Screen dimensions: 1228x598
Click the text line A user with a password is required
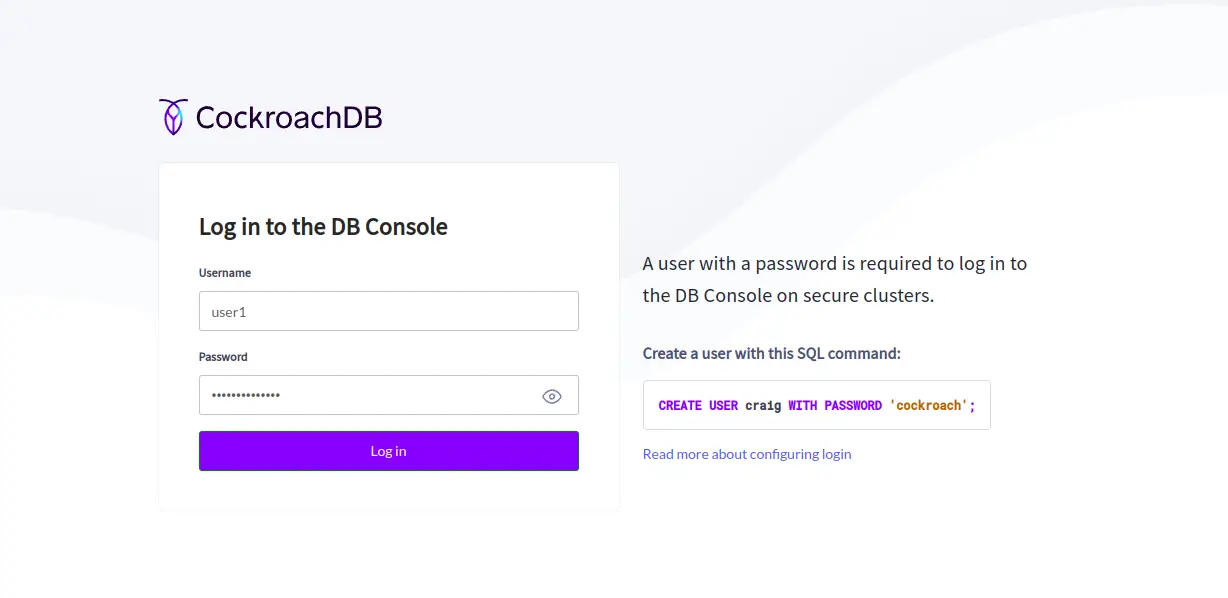835,264
